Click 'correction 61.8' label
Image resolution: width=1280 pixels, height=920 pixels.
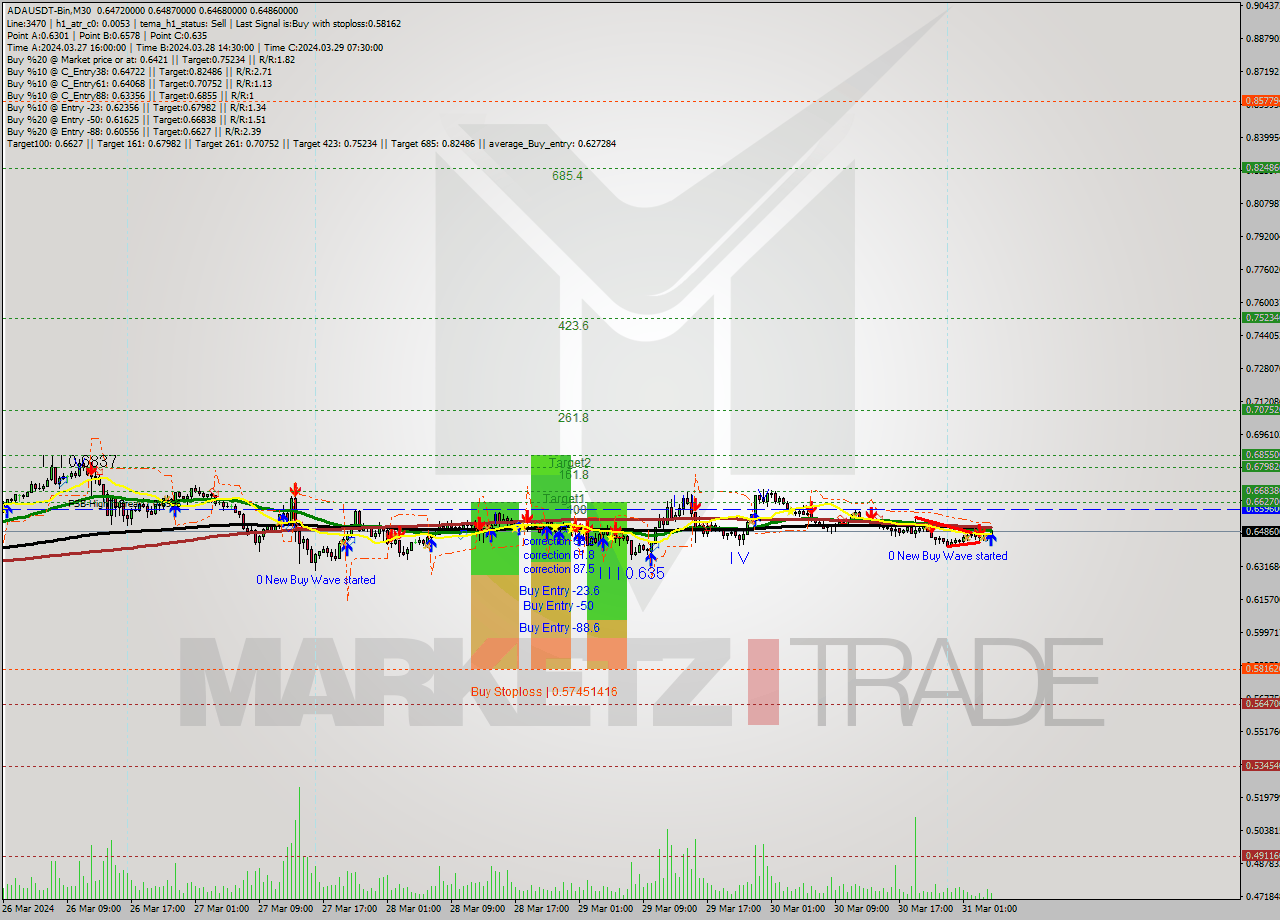point(558,554)
